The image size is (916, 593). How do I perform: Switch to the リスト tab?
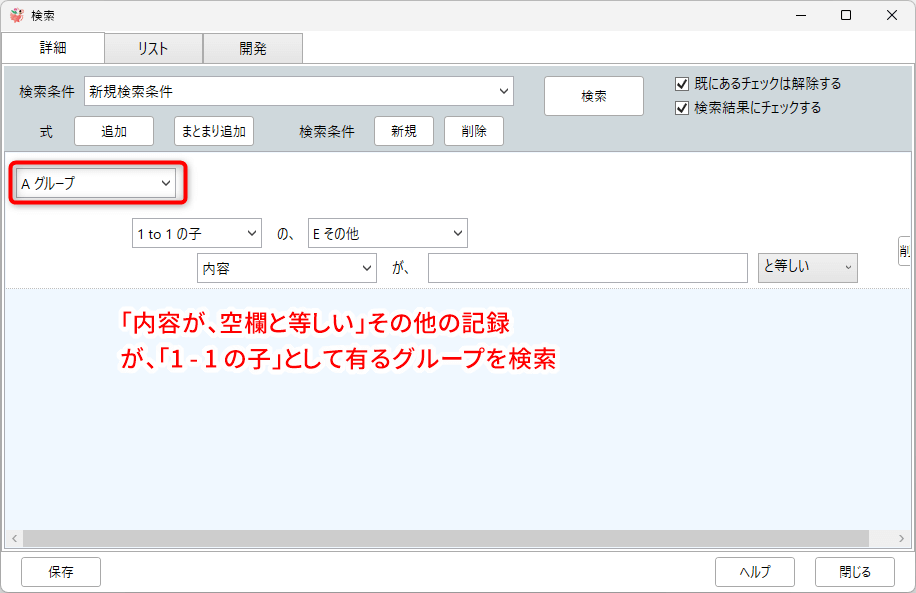tap(153, 48)
